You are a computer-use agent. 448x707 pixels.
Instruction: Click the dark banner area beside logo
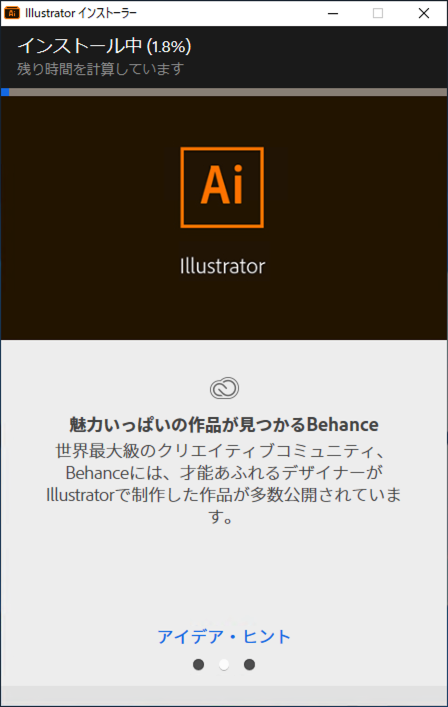pyautogui.click(x=90, y=216)
